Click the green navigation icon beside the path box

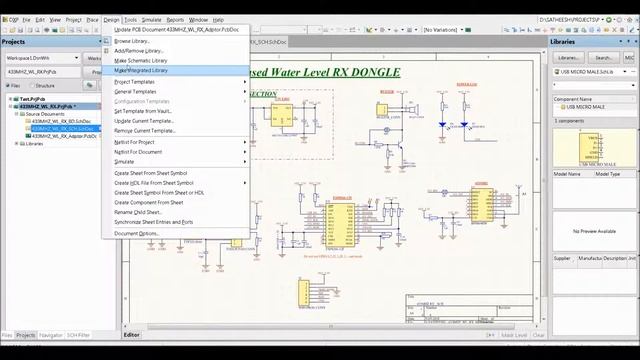(609, 20)
